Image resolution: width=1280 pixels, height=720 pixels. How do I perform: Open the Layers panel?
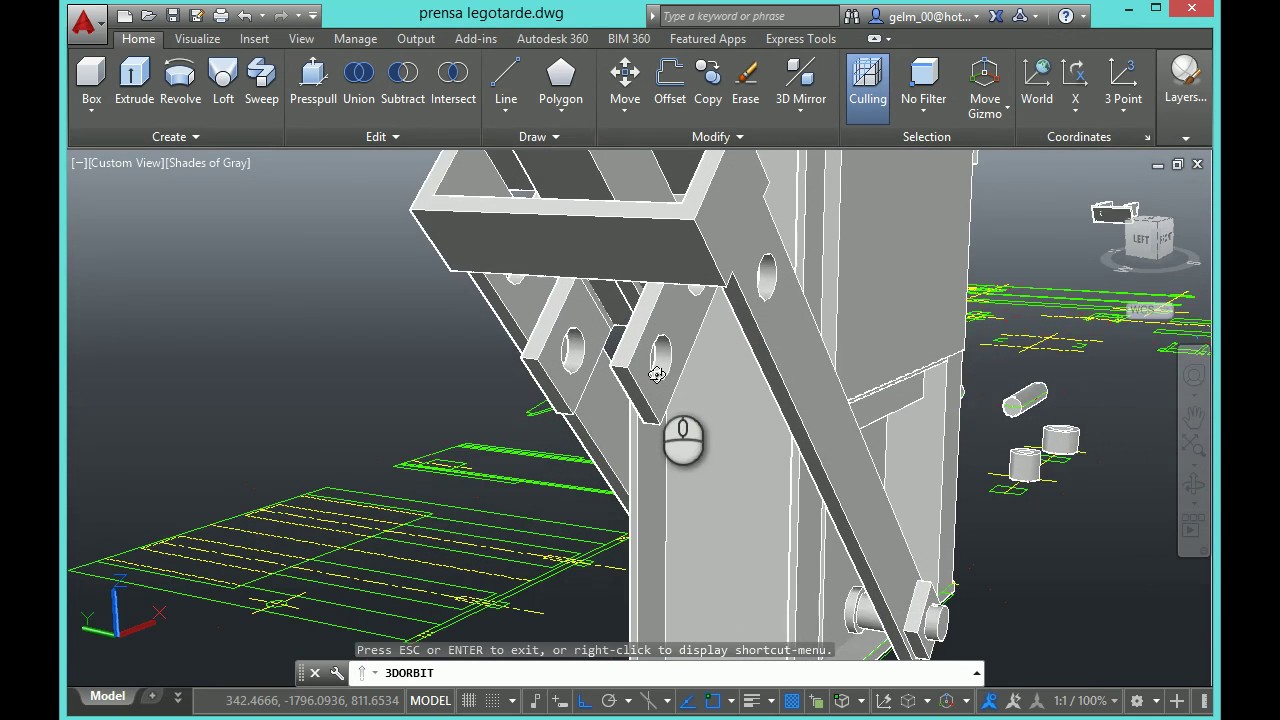(x=1185, y=80)
